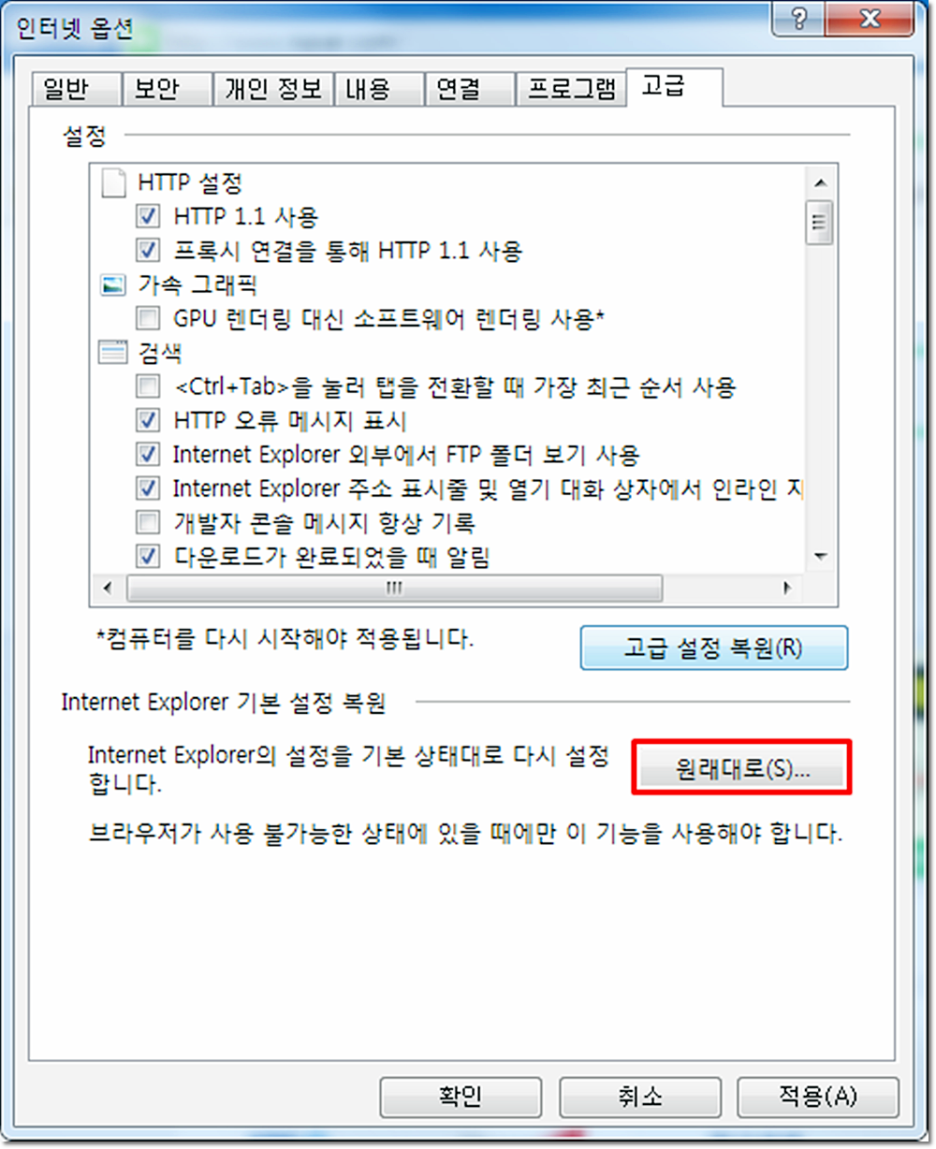The height and width of the screenshot is (1149, 936).
Task: Click the 고급 설정 복원(R) button
Action: (714, 648)
